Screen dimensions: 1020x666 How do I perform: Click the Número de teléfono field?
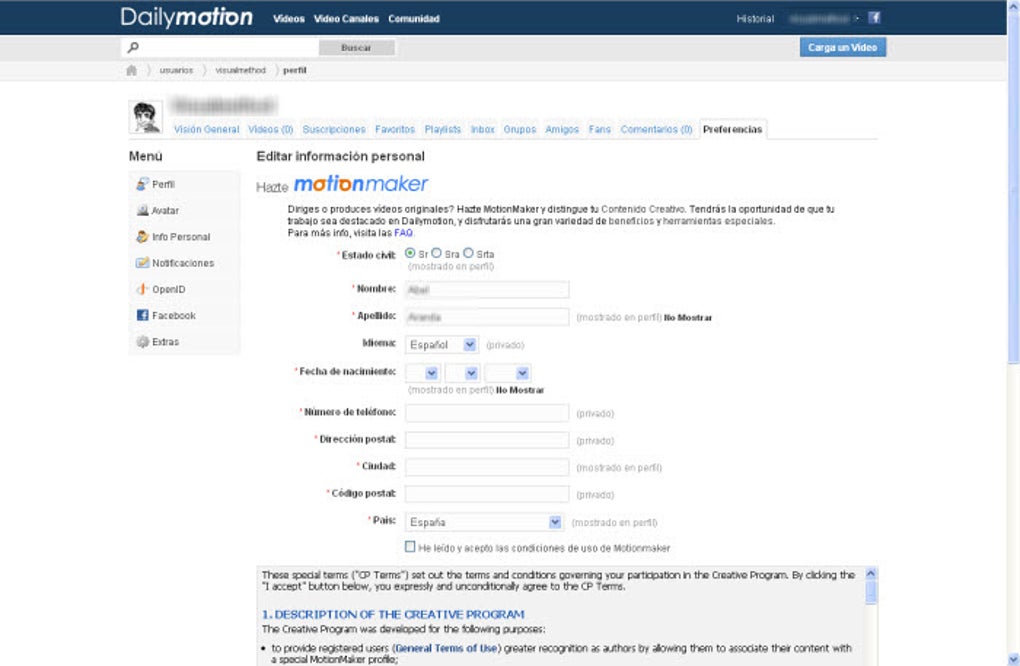click(487, 412)
